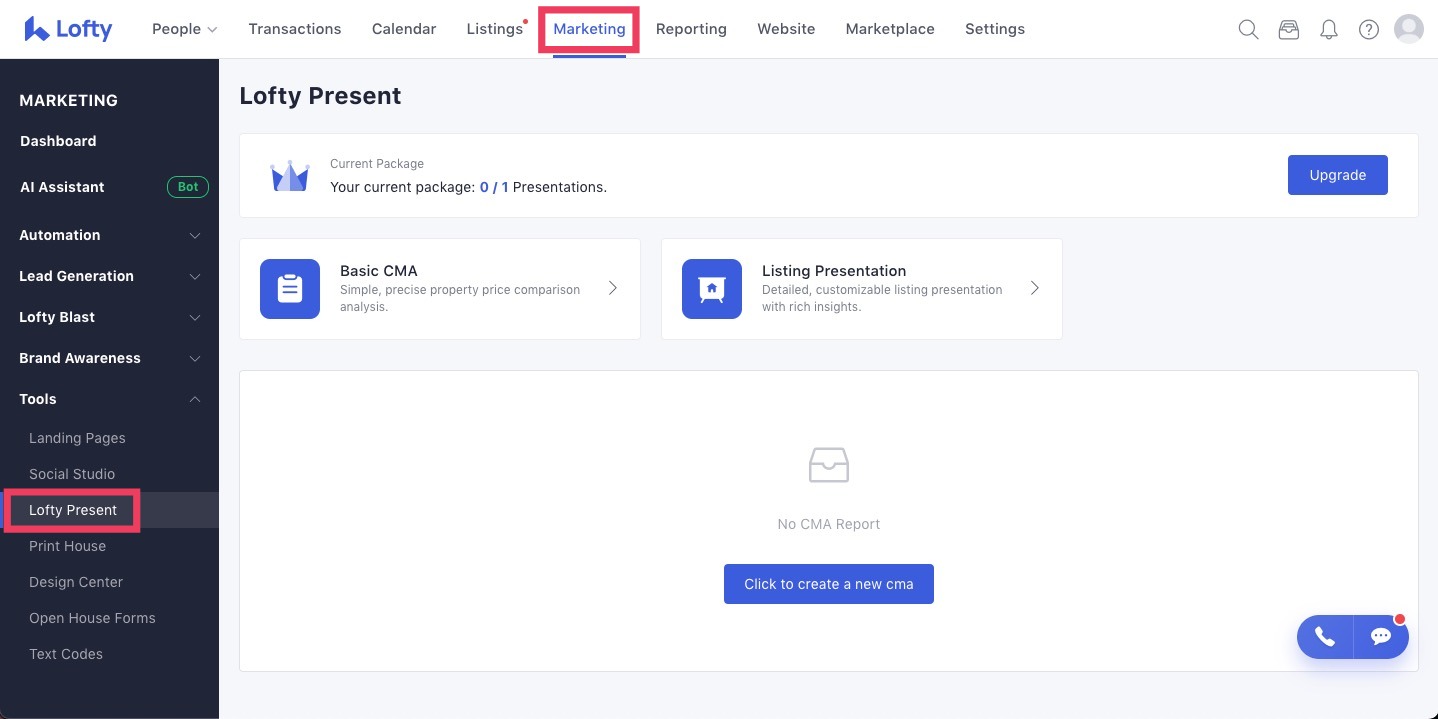The image size is (1438, 719).
Task: Open the user profile avatar
Action: click(1409, 29)
